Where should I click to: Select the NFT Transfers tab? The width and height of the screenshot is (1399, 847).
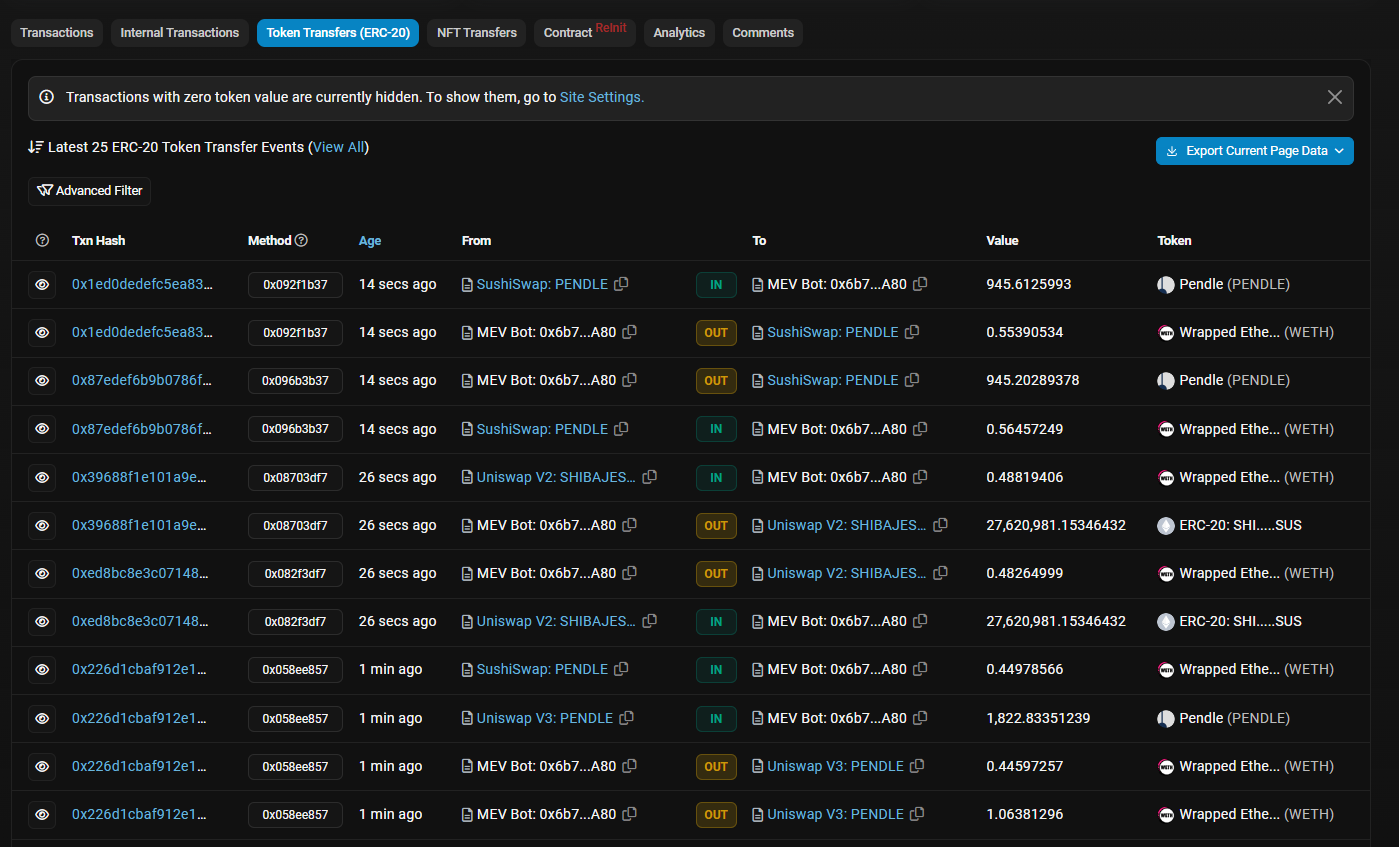pos(477,33)
